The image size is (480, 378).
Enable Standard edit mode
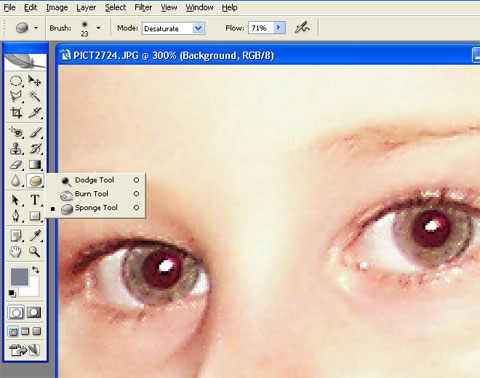16,313
